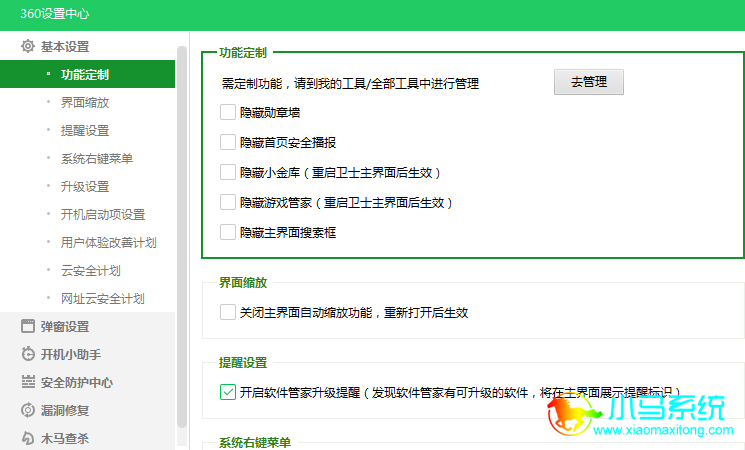Screen dimensions: 745x450
Task: Click the icon beside 漏洞修复
Action: point(28,410)
